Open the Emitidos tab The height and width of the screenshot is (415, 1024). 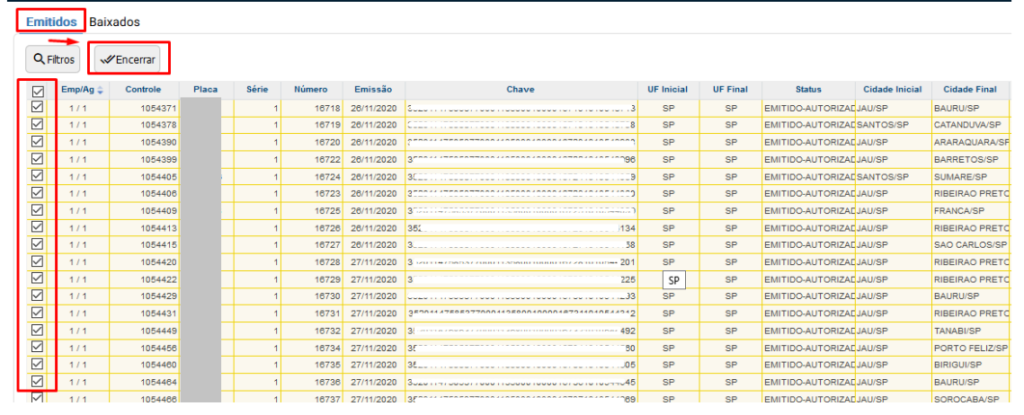pyautogui.click(x=51, y=21)
